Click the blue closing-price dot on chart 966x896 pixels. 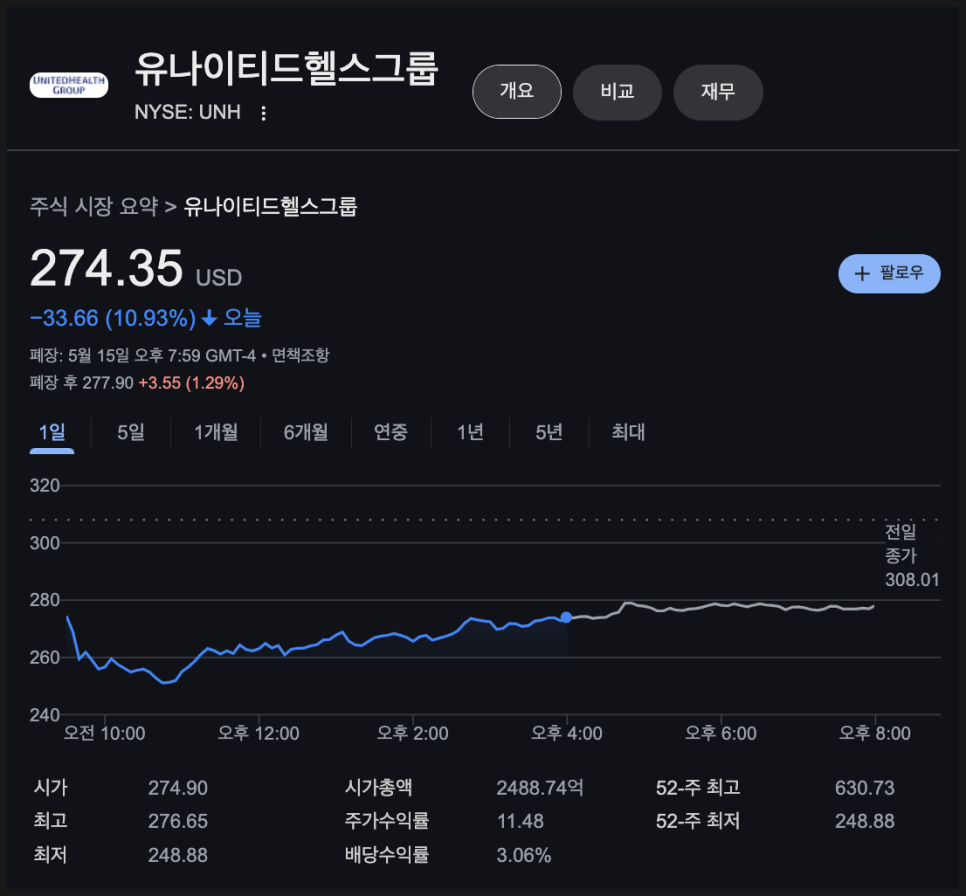pyautogui.click(x=566, y=617)
